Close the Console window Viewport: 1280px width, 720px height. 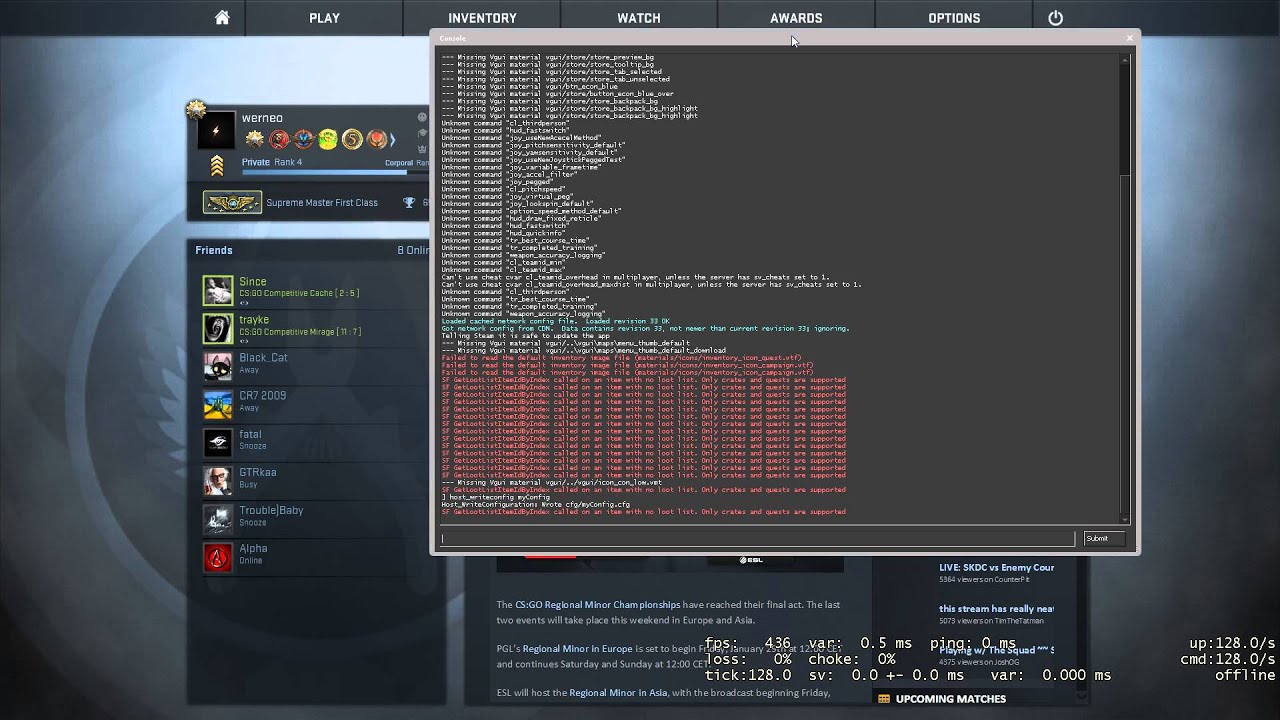(x=1130, y=38)
